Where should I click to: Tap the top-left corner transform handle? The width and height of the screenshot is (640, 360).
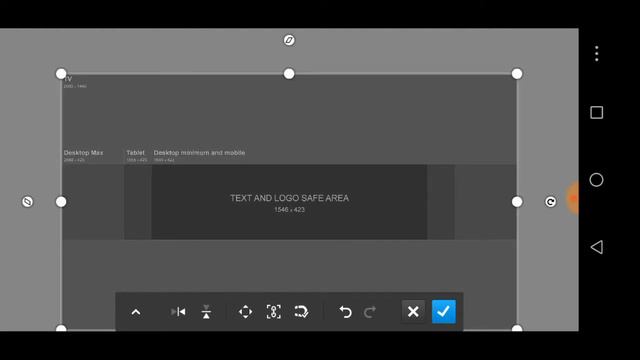[x=61, y=74]
